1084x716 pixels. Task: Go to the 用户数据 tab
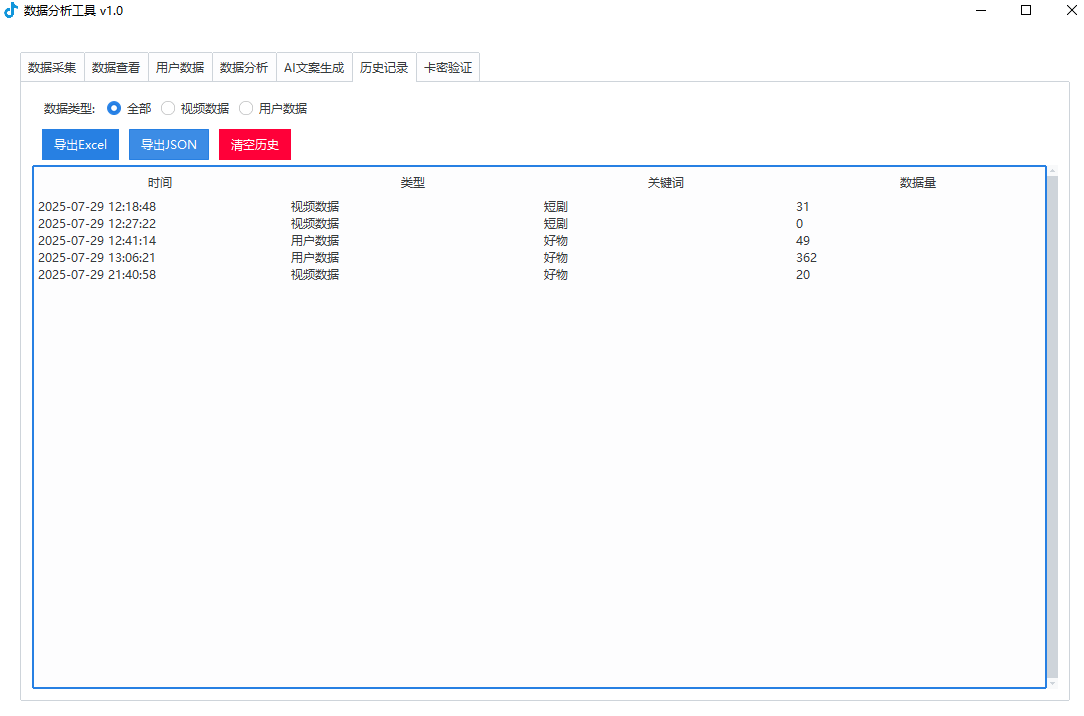point(180,68)
